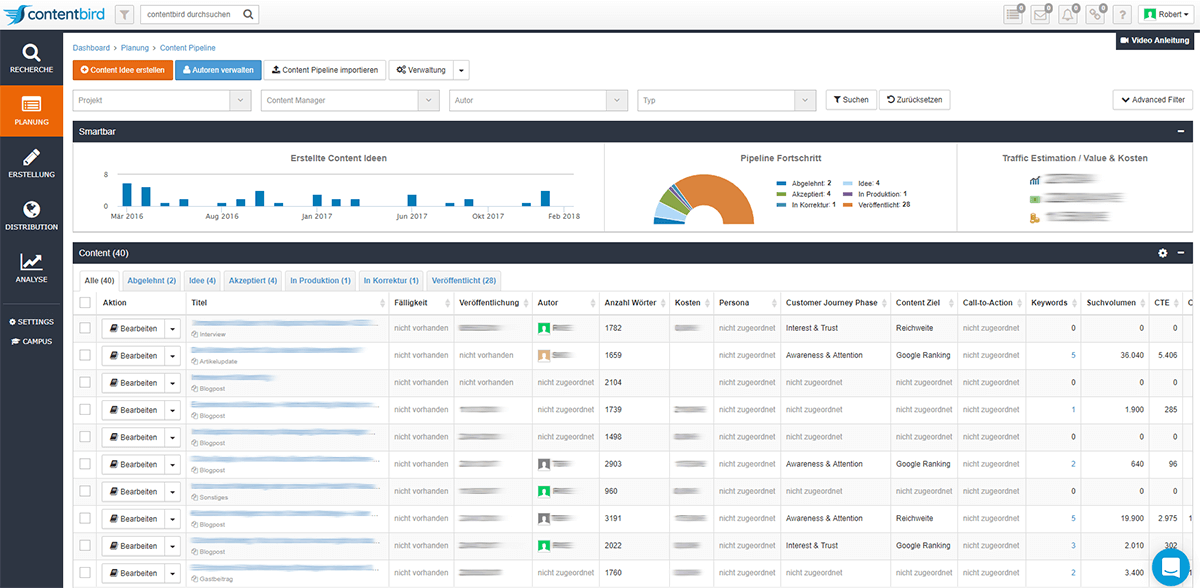
Task: Check the checkbox of the Interview row
Action: point(85,328)
